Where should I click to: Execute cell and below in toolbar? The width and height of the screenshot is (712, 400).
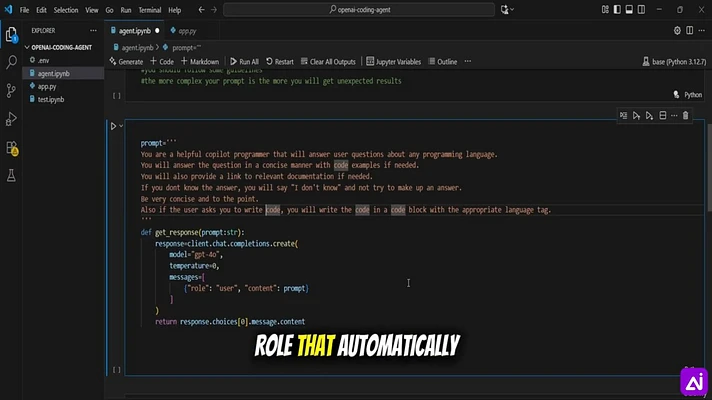(649, 116)
